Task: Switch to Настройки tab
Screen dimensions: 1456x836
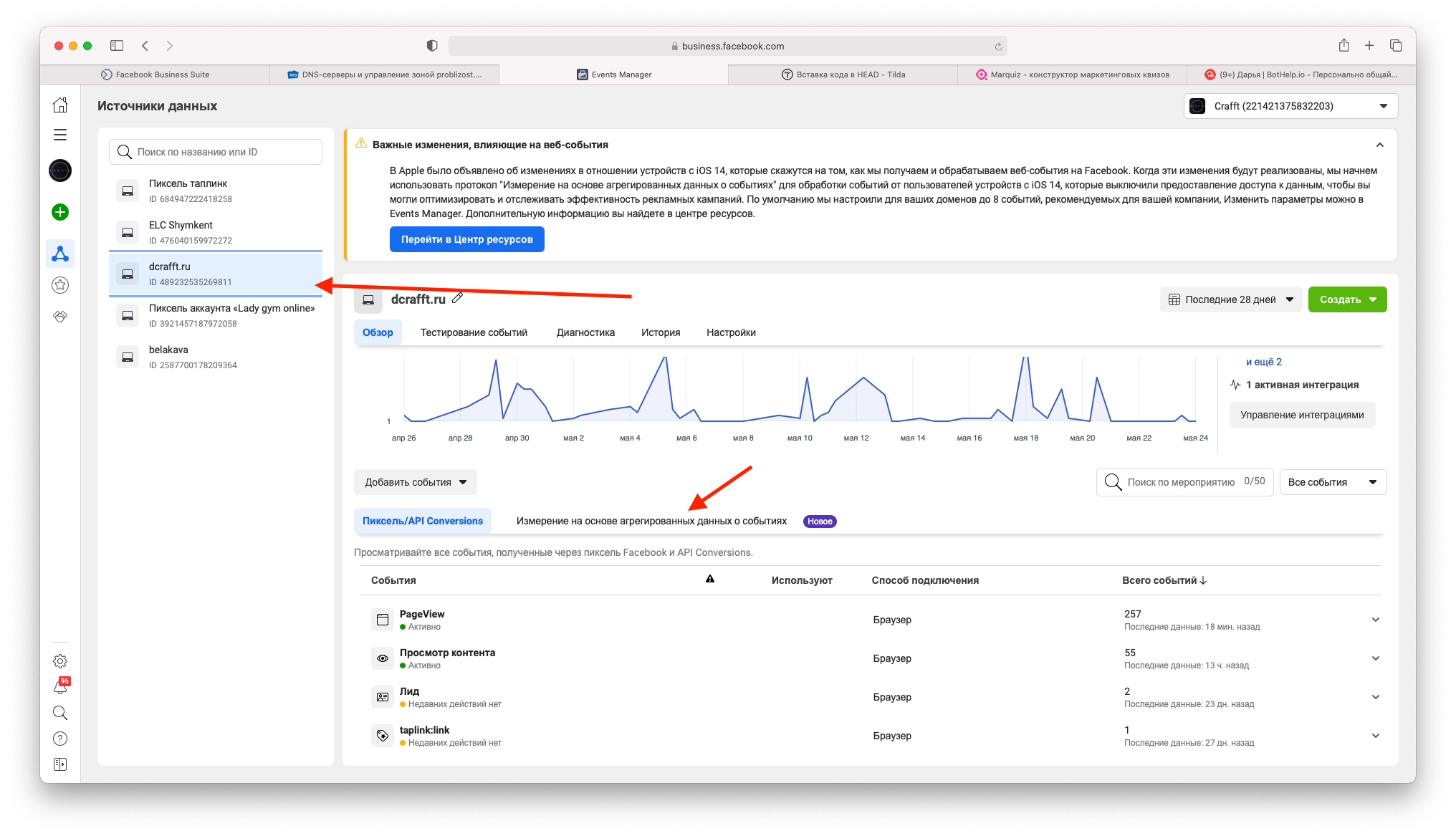Action: coord(731,332)
